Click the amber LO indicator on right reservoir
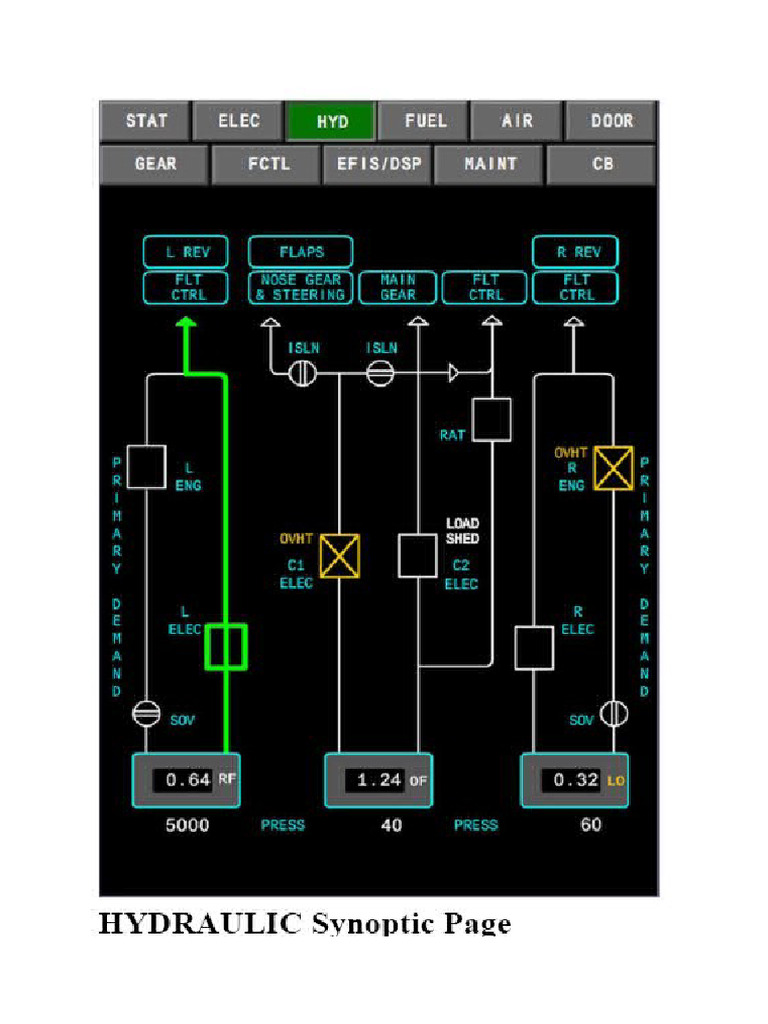 tap(616, 780)
